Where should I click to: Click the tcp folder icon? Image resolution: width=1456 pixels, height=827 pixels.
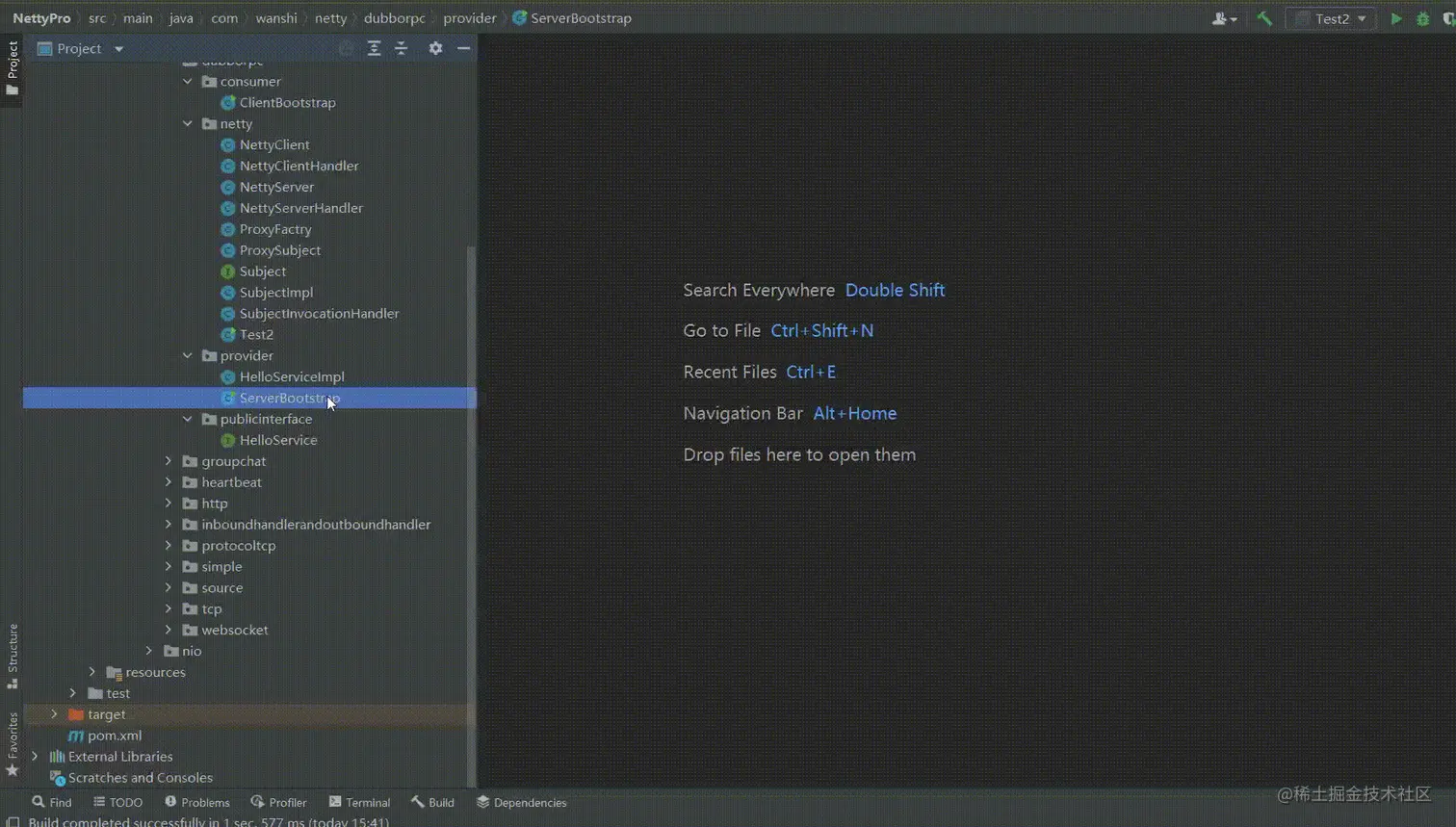point(190,609)
